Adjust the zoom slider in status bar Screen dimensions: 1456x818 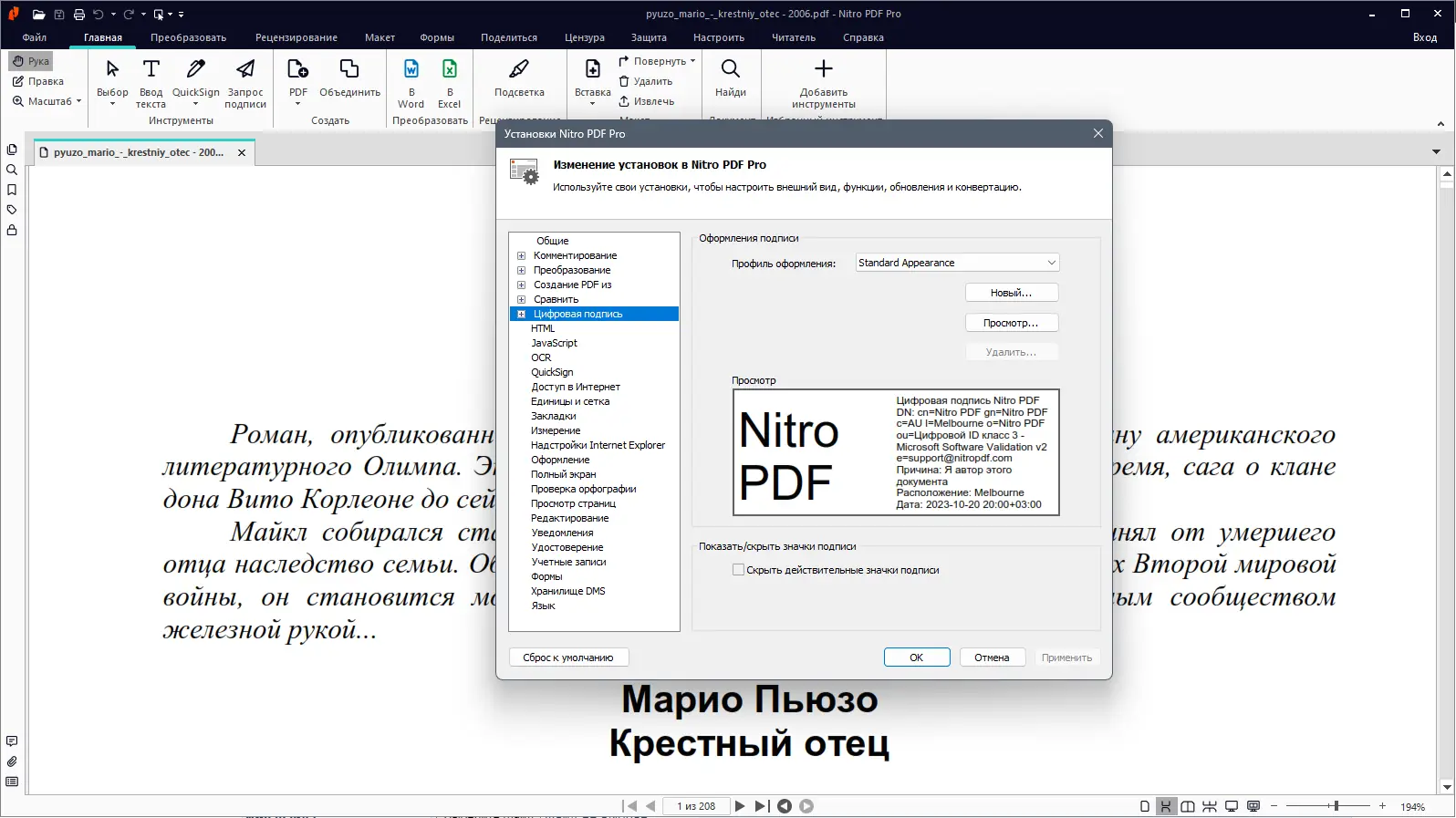1336,806
